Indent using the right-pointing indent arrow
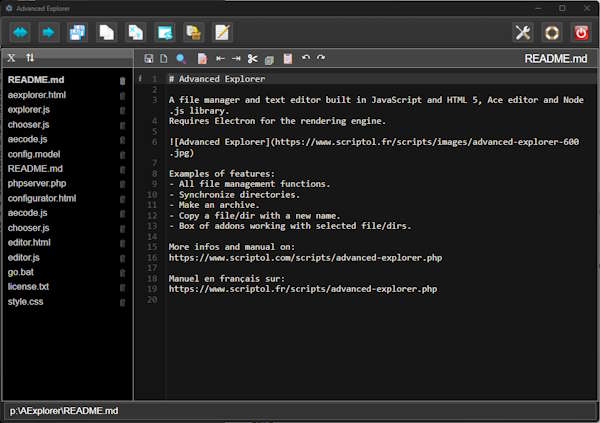The image size is (600, 423). pos(236,59)
